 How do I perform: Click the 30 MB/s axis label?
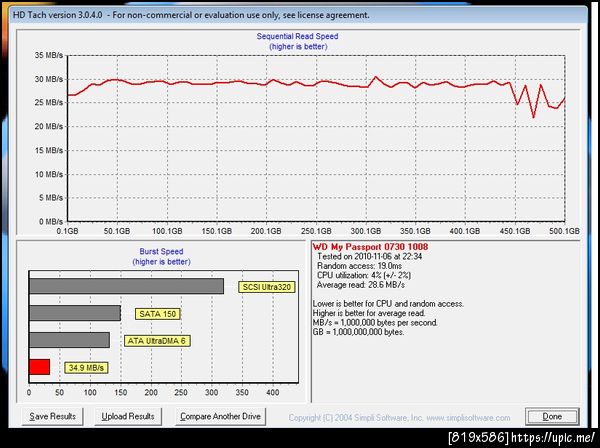coord(49,79)
